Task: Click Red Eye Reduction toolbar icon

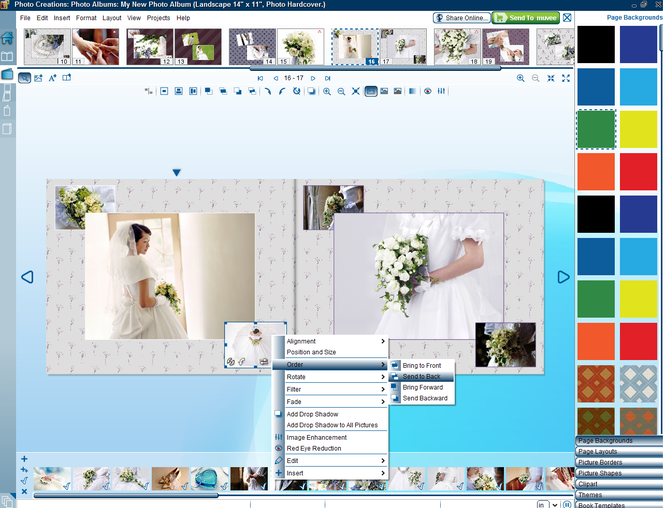Action: (428, 91)
